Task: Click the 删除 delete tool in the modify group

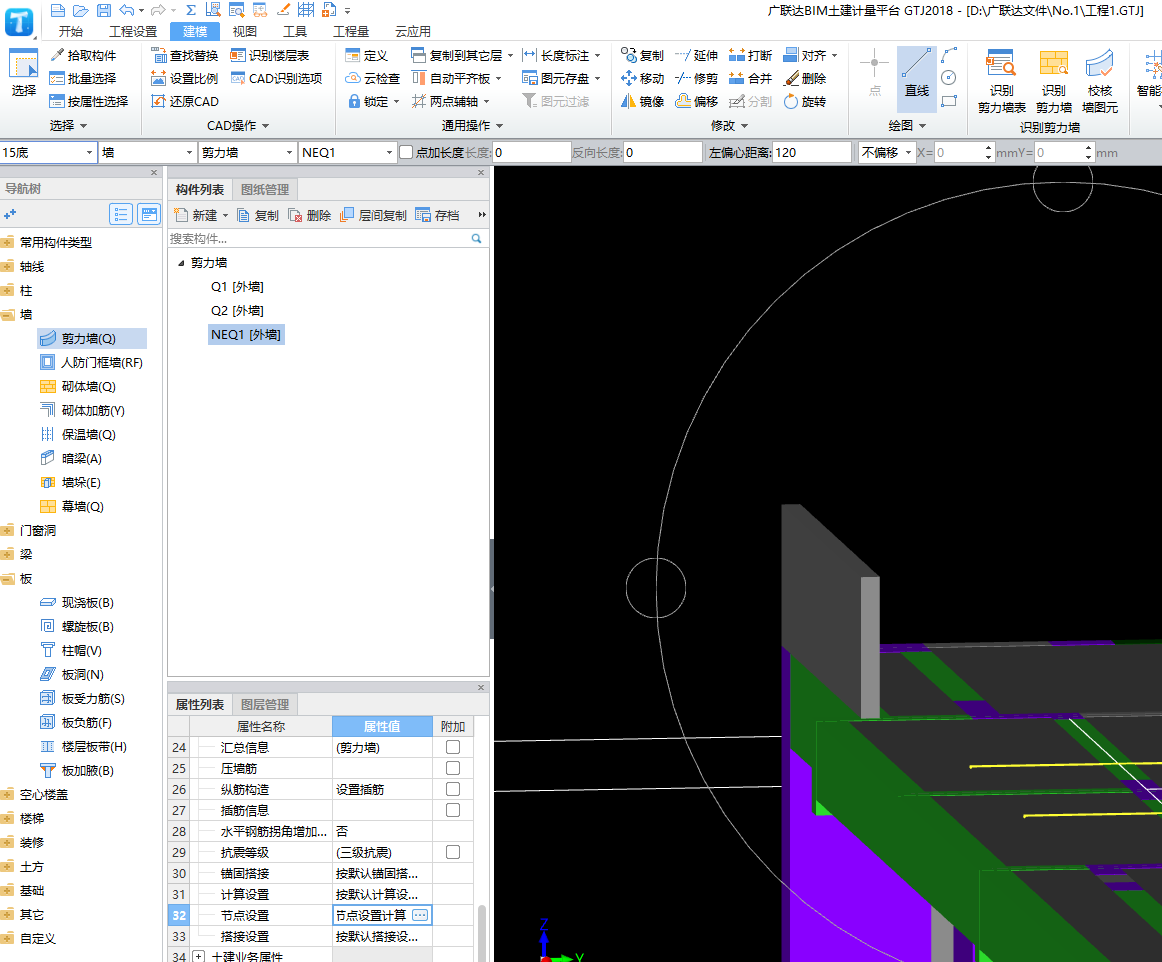Action: click(805, 79)
